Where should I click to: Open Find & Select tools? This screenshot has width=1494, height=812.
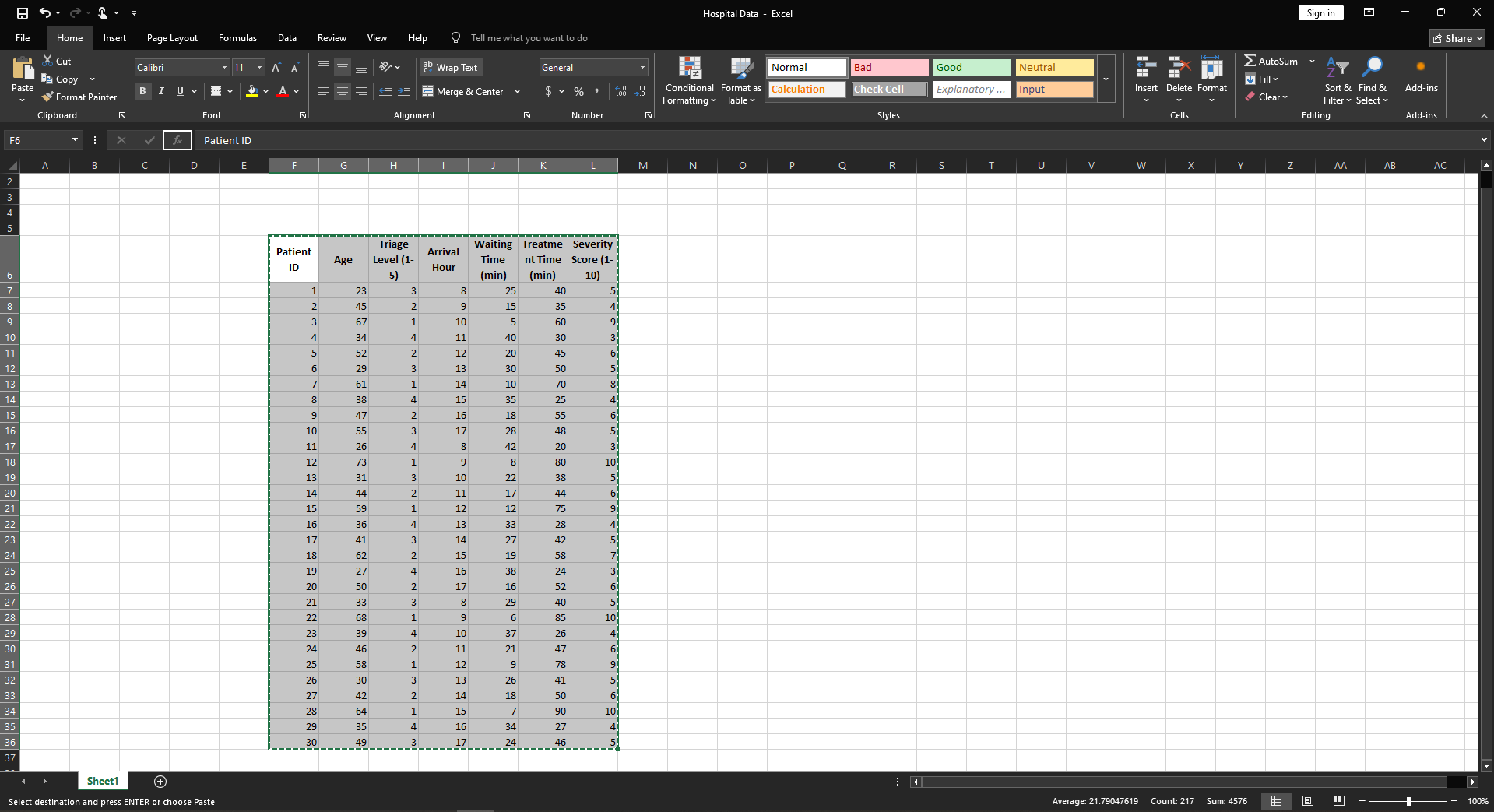[1372, 80]
